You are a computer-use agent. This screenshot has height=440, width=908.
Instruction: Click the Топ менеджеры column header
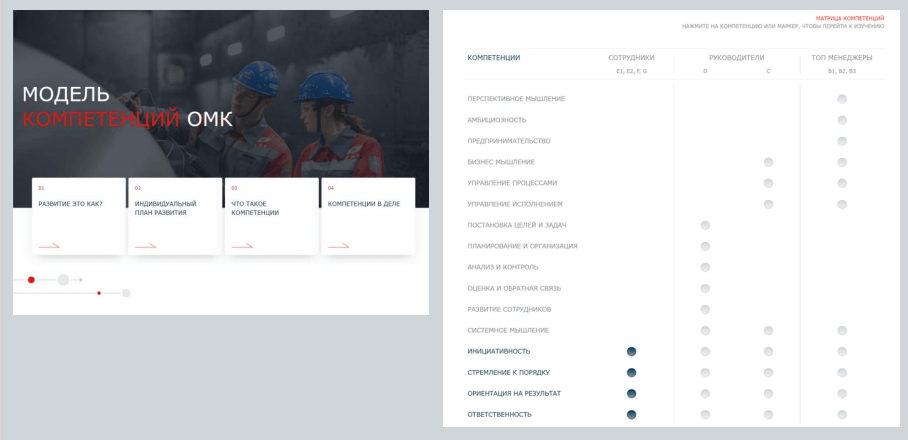[842, 58]
